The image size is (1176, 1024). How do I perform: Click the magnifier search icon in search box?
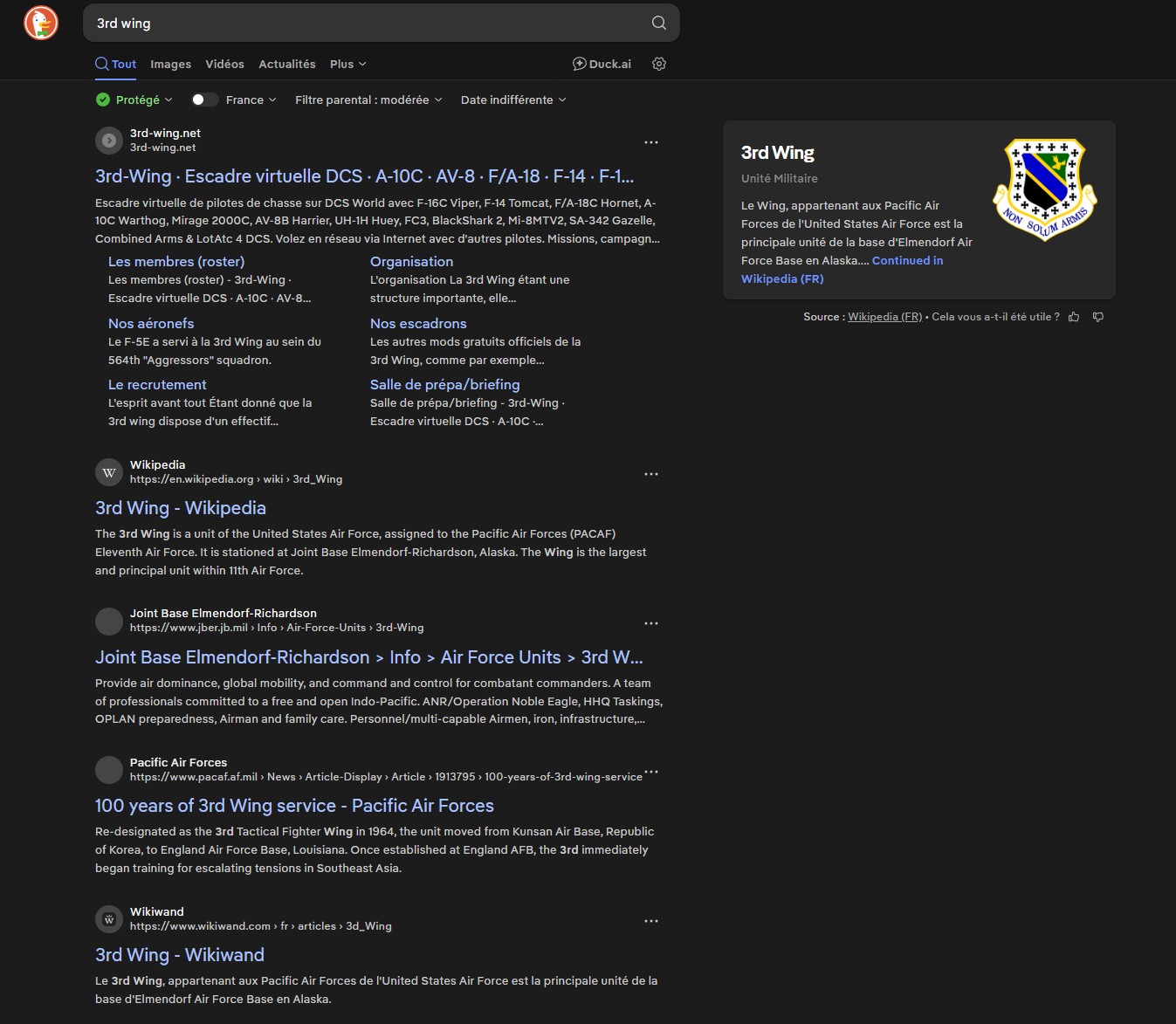click(659, 23)
